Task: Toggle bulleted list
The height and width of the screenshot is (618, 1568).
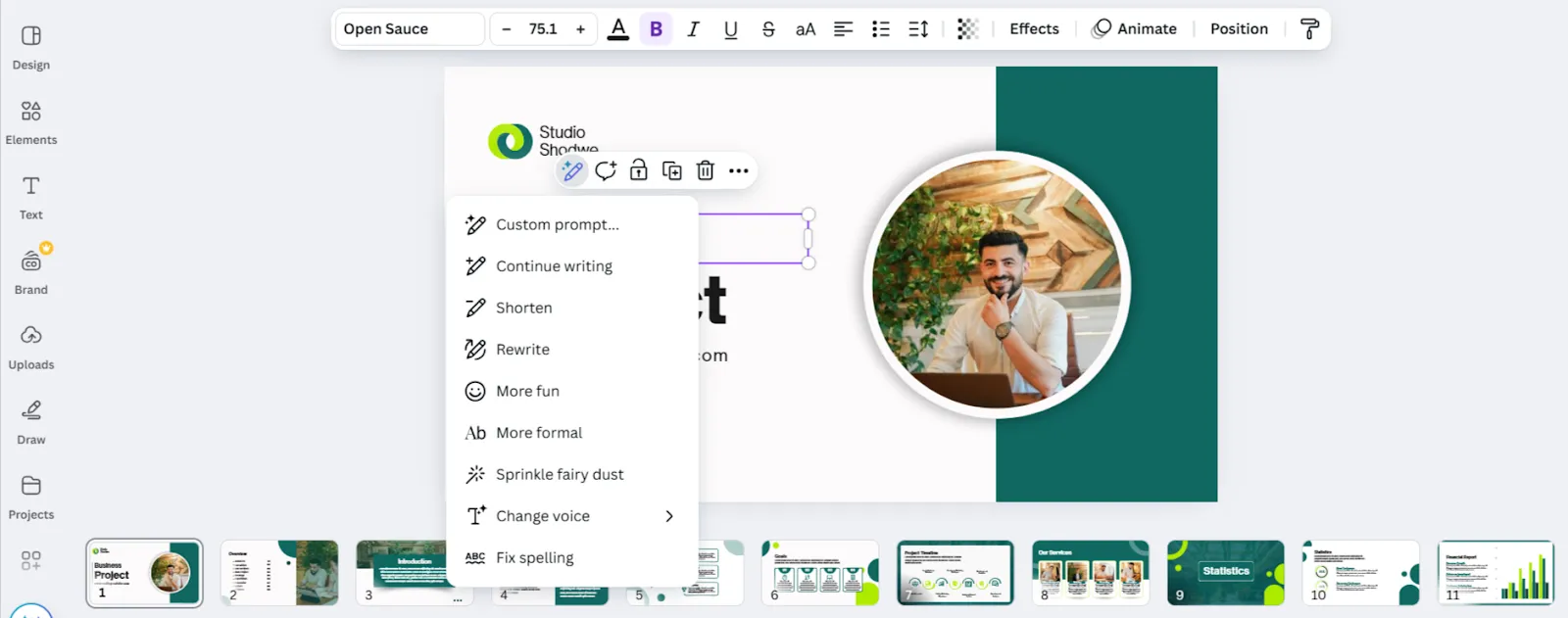Action: point(881,29)
